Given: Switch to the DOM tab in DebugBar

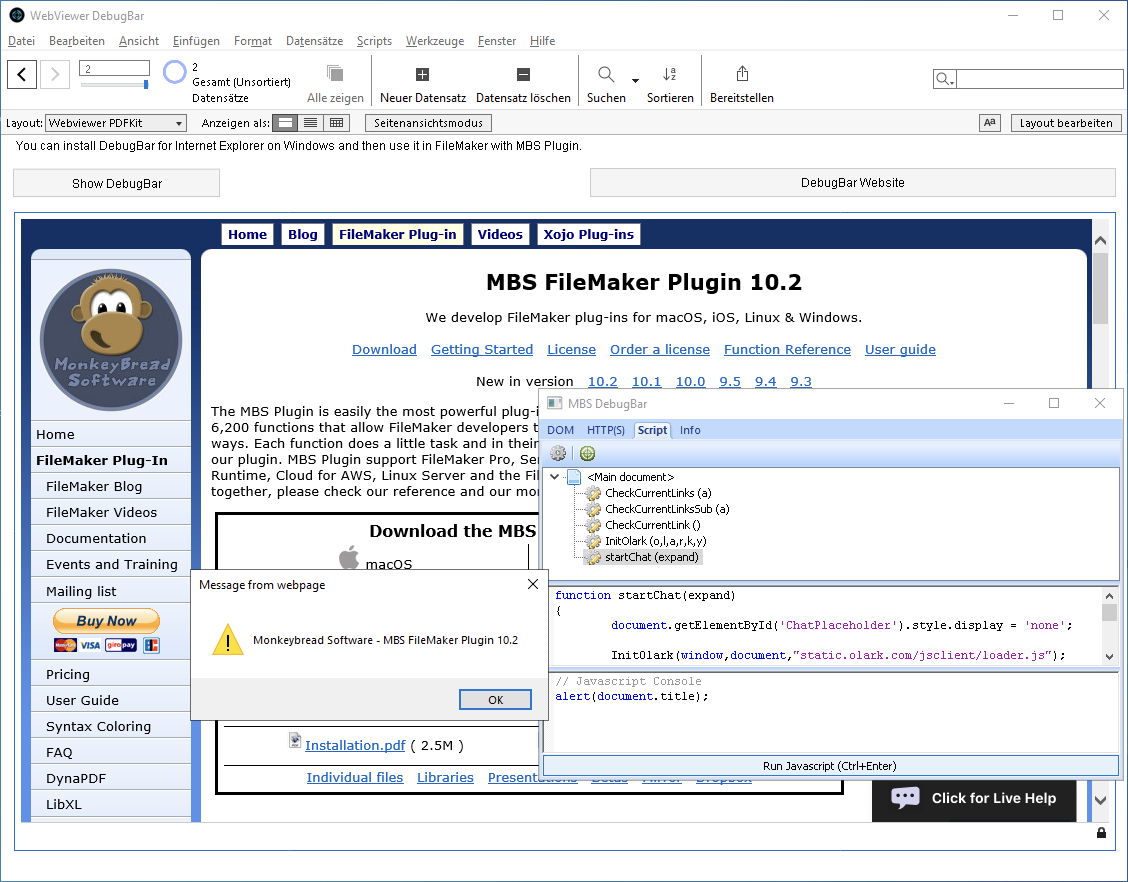Looking at the screenshot, I should coord(560,430).
